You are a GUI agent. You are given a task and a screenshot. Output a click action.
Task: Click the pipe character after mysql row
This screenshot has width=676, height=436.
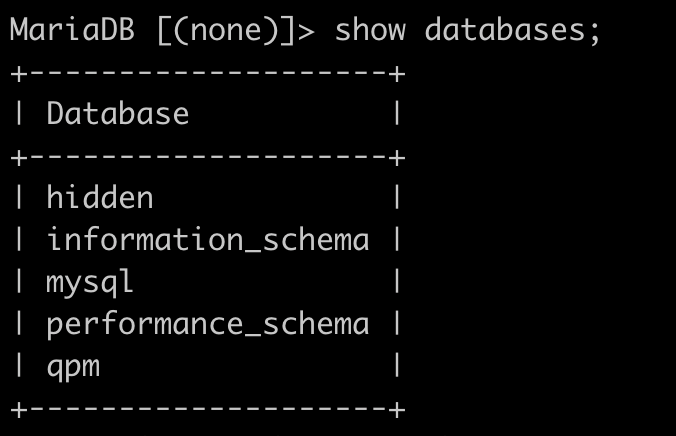click(x=397, y=281)
